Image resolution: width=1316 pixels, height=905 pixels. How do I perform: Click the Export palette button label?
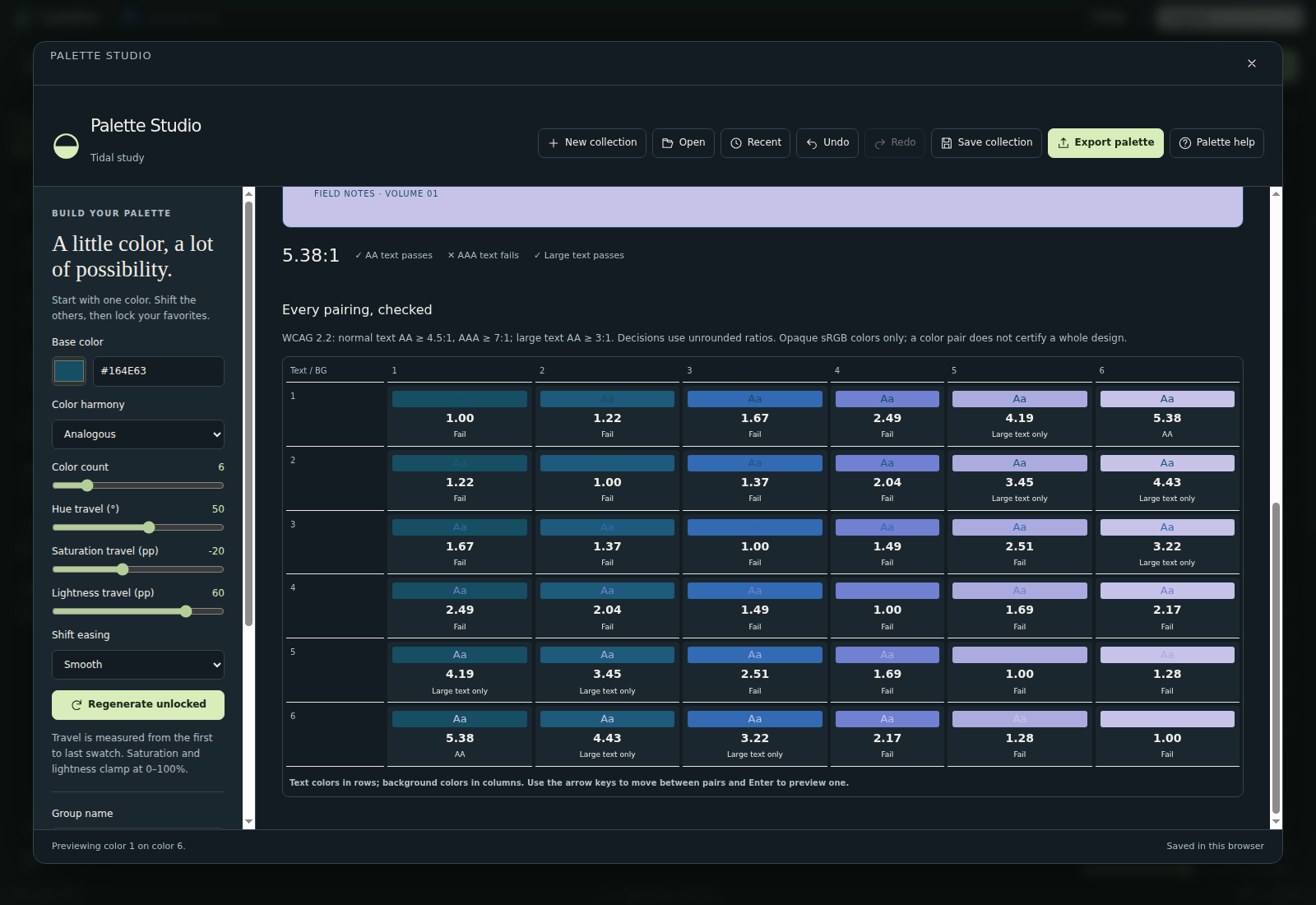tap(1114, 142)
